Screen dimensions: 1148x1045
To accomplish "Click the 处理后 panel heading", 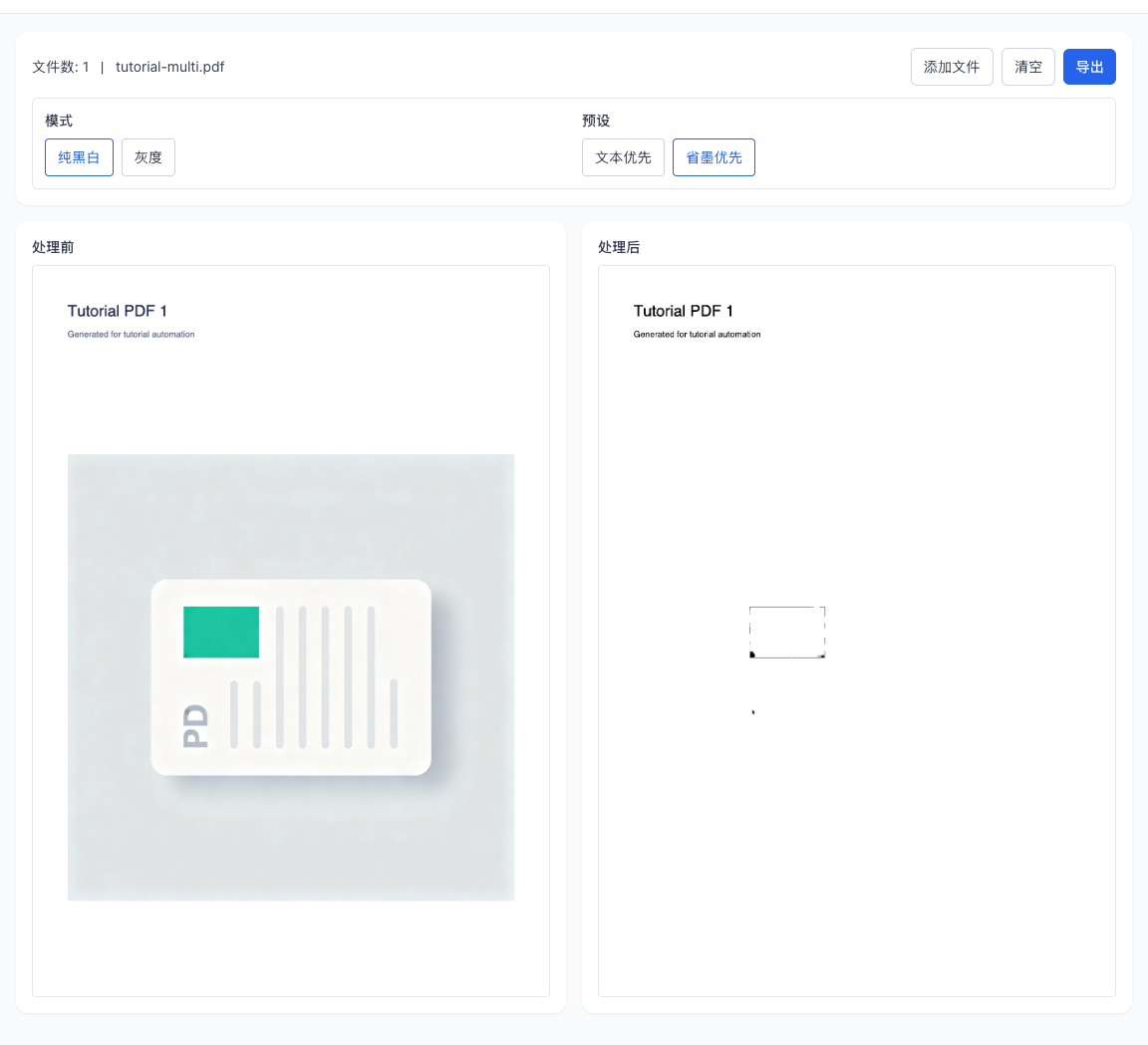I will (619, 247).
